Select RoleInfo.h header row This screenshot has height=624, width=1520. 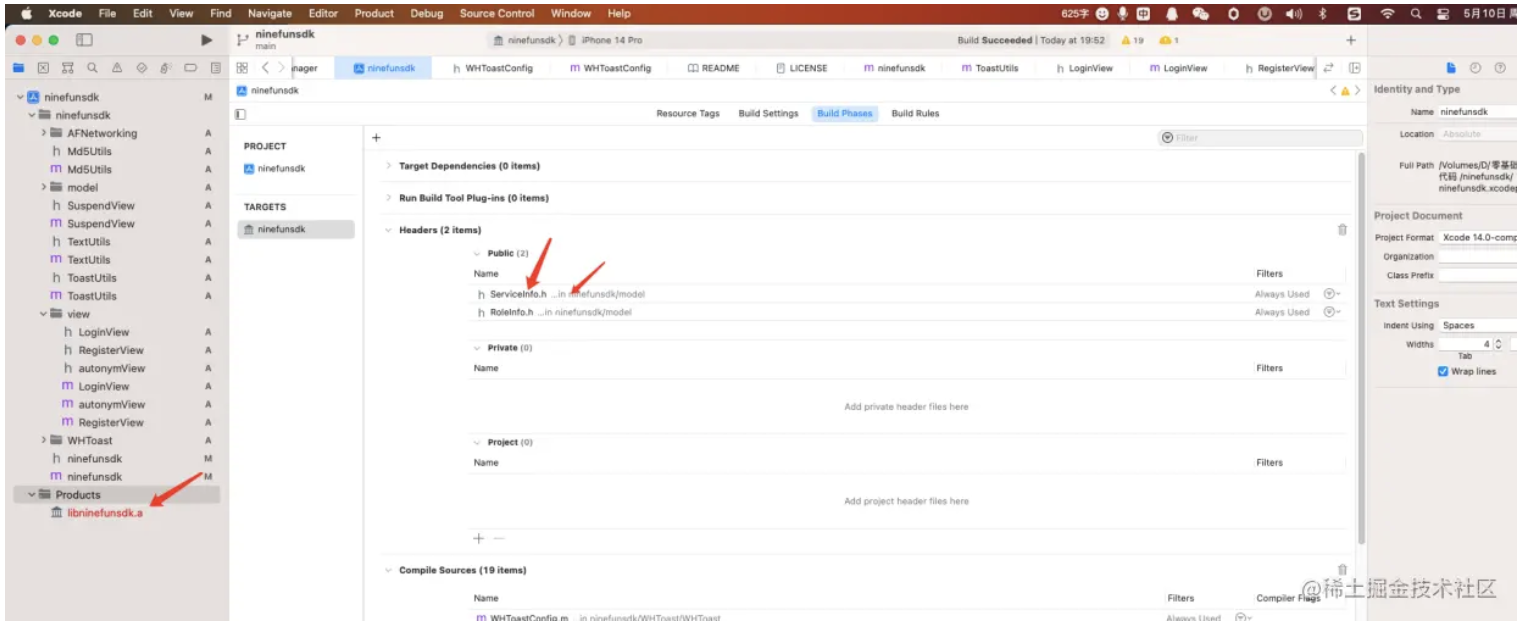pos(908,312)
